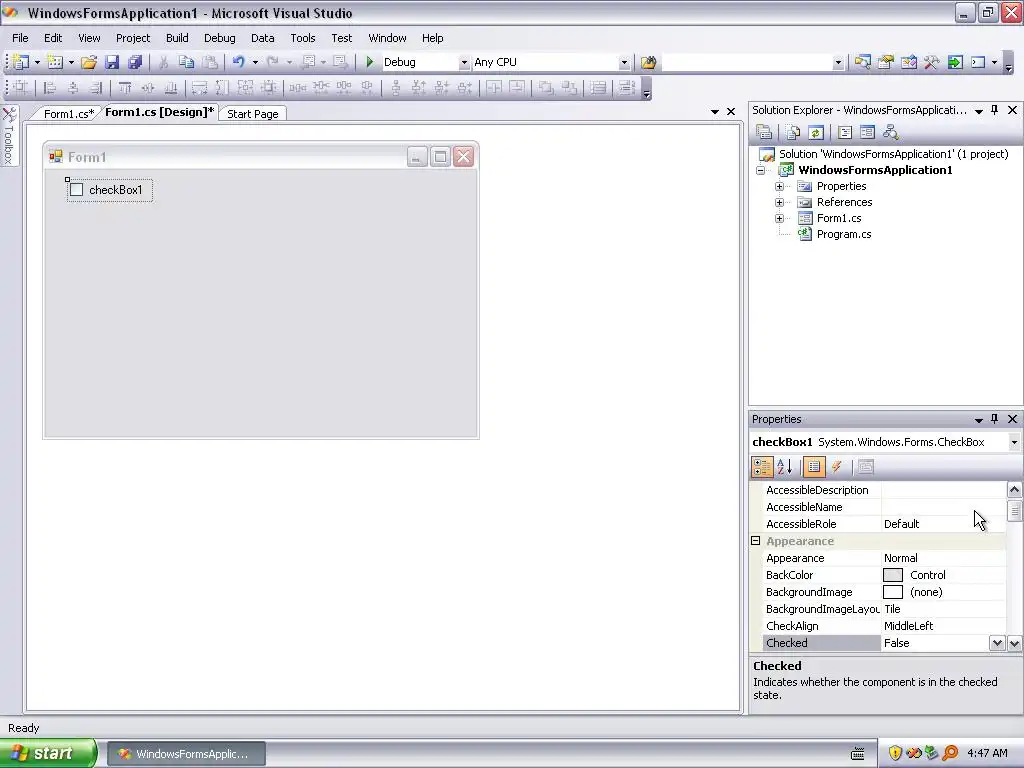The width and height of the screenshot is (1024, 768).
Task: Click View Designer icon in Solution Explorer
Action: 867,133
